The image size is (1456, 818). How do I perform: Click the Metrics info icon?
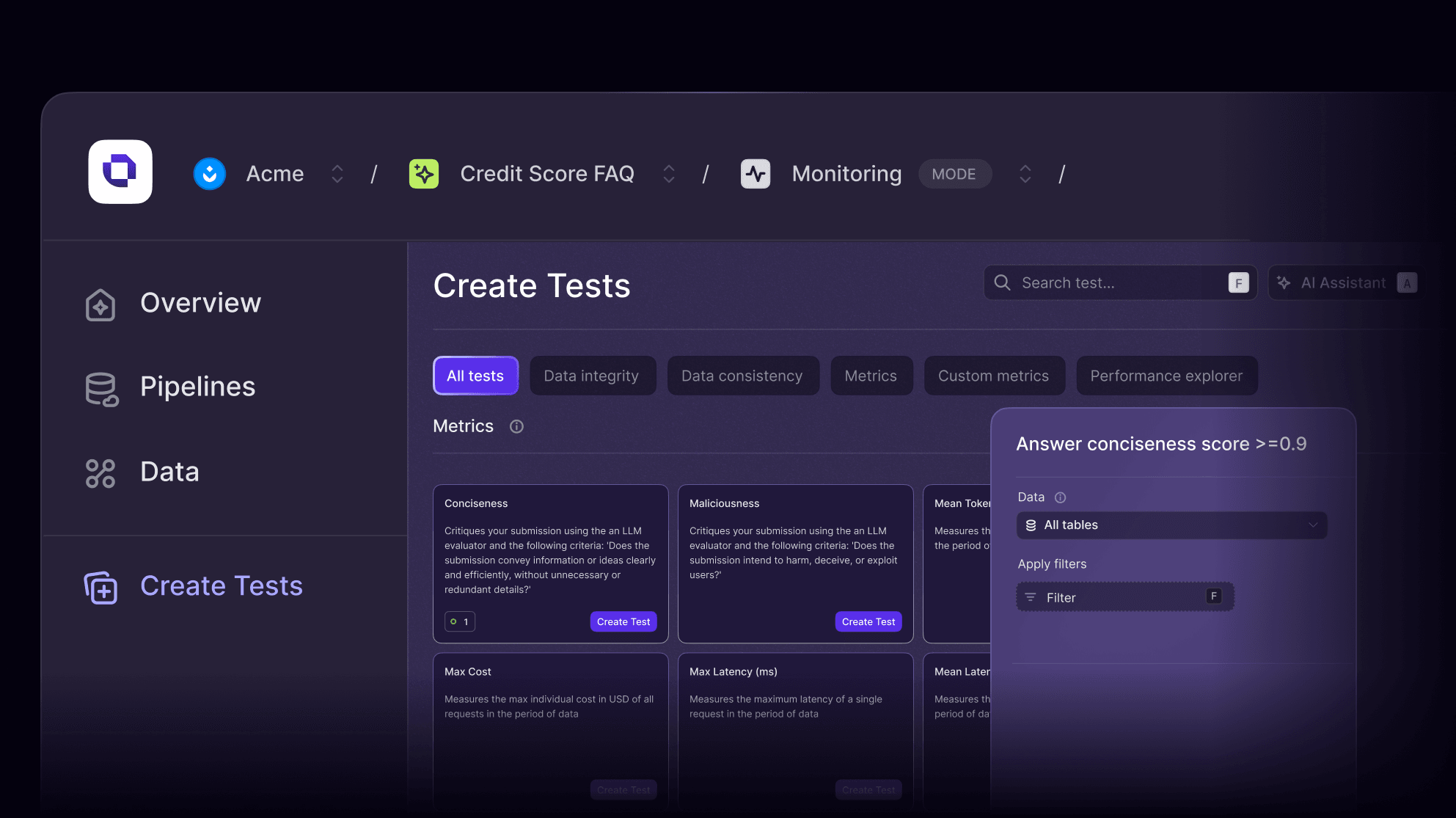pyautogui.click(x=516, y=426)
